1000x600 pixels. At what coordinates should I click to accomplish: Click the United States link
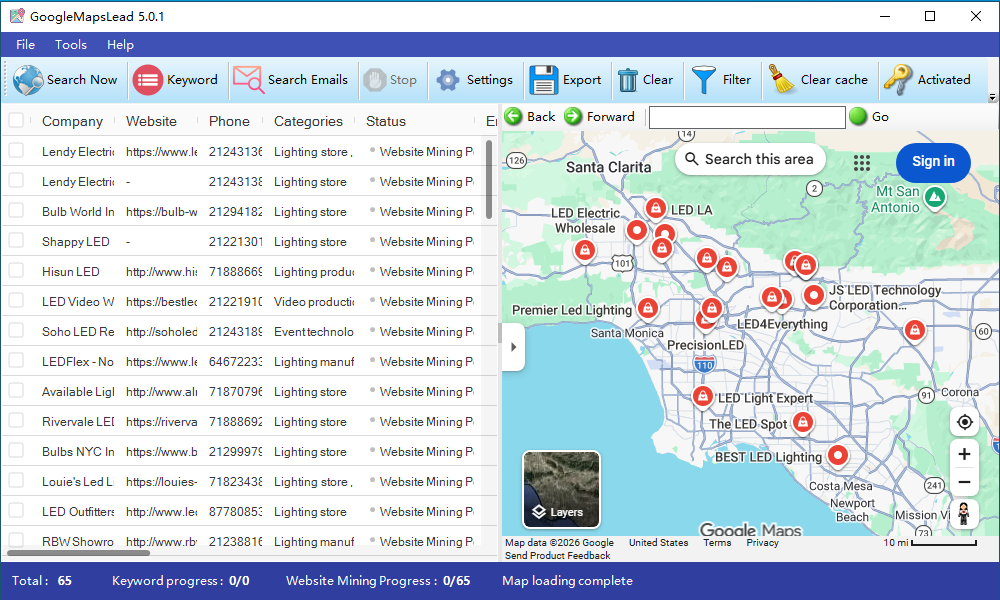[658, 543]
